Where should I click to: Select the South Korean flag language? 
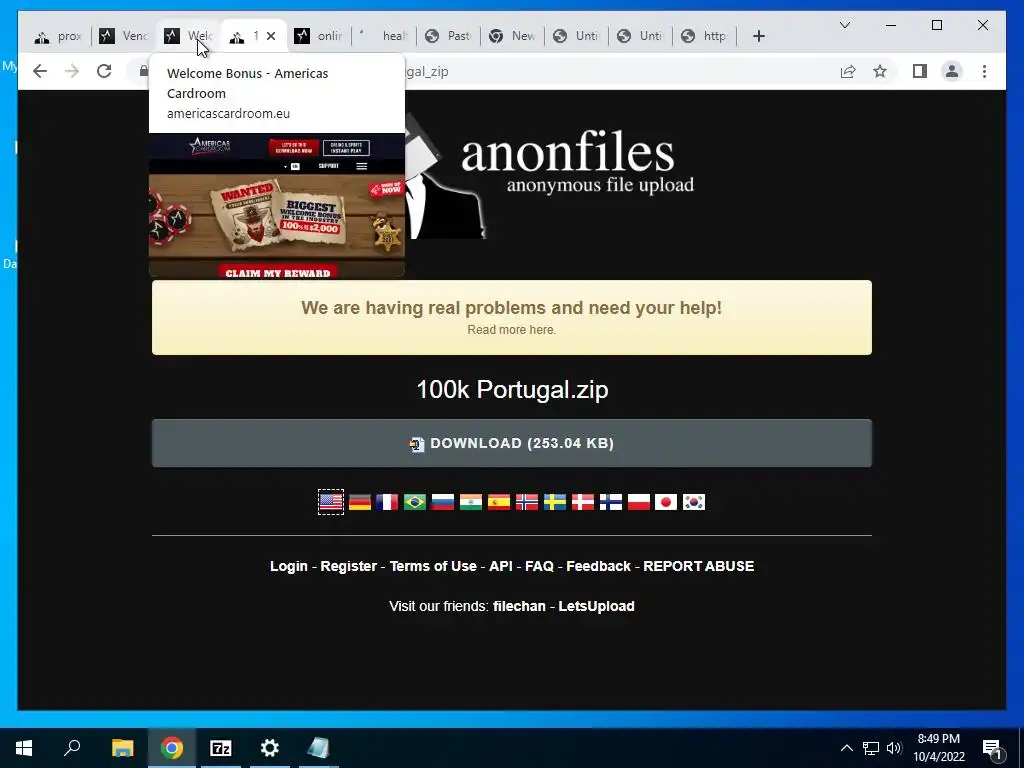coord(694,502)
